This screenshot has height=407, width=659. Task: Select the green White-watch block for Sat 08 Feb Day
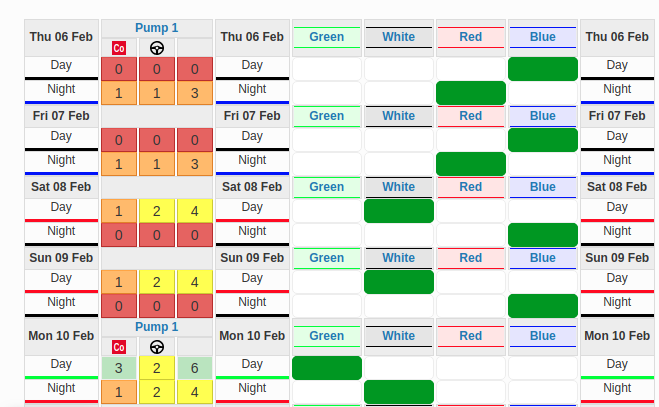click(x=398, y=211)
